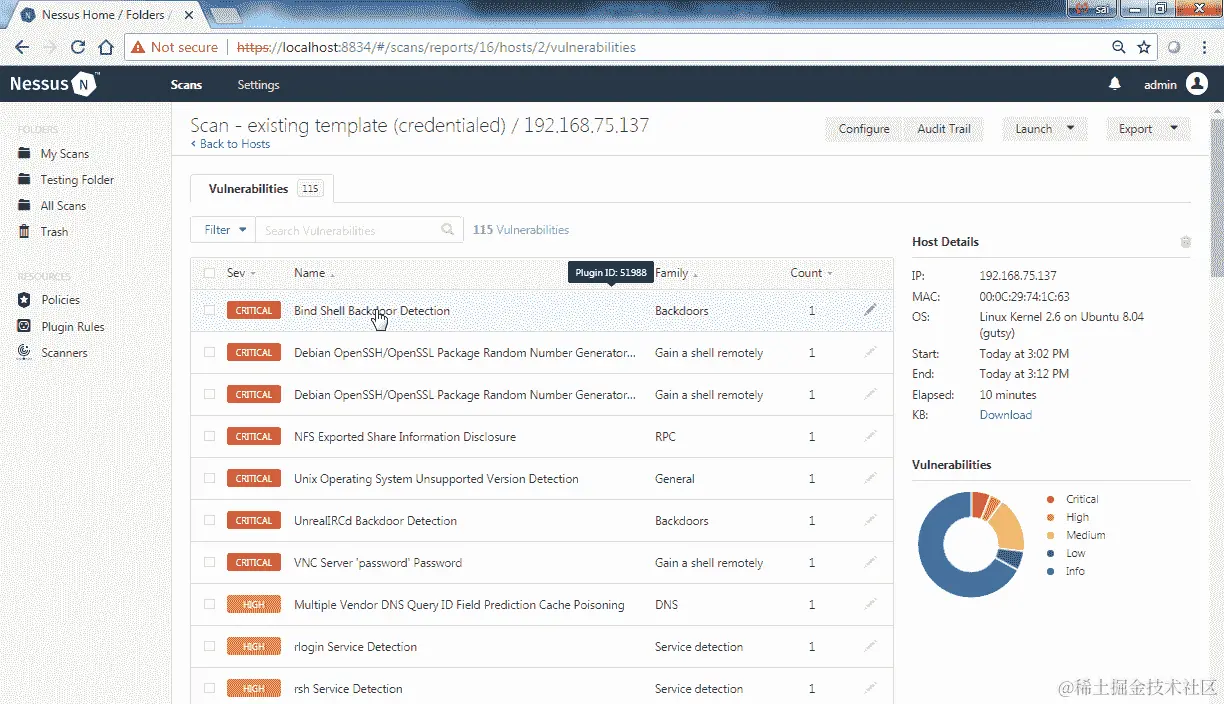
Task: Sort by the Sev column
Action: pyautogui.click(x=241, y=273)
